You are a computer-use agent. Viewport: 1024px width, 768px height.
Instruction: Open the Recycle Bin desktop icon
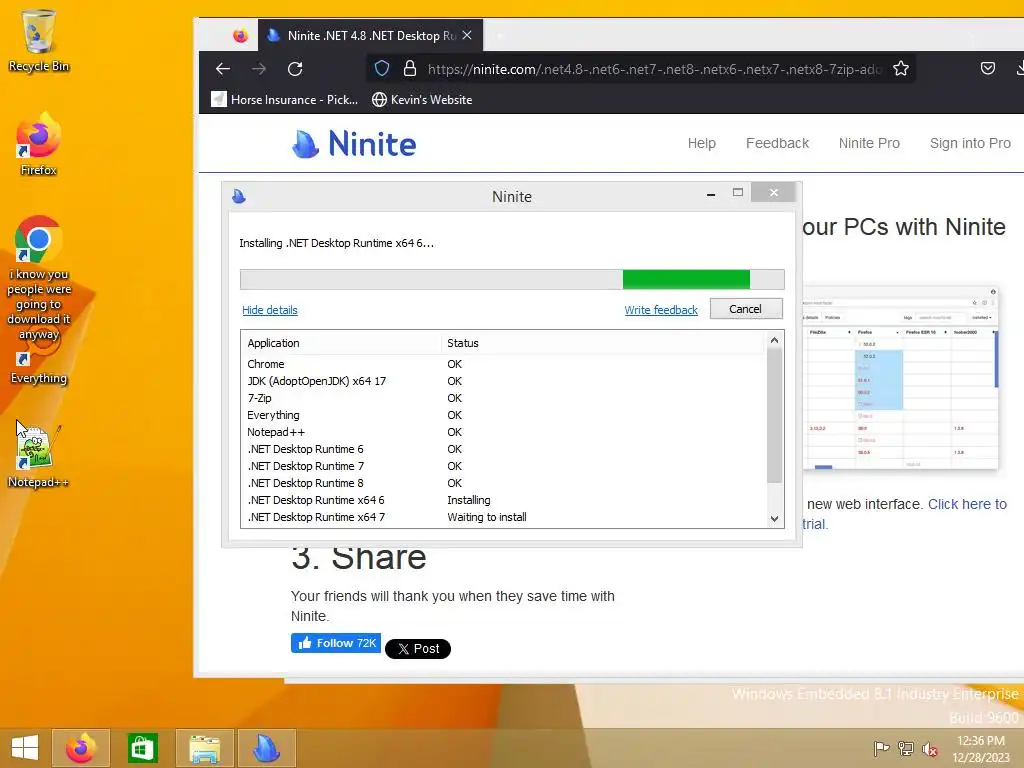38,39
